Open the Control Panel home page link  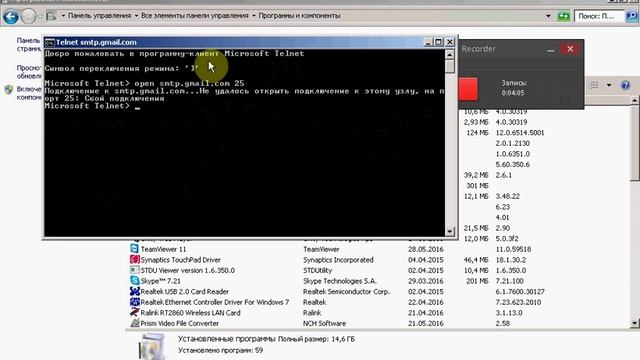point(29,44)
